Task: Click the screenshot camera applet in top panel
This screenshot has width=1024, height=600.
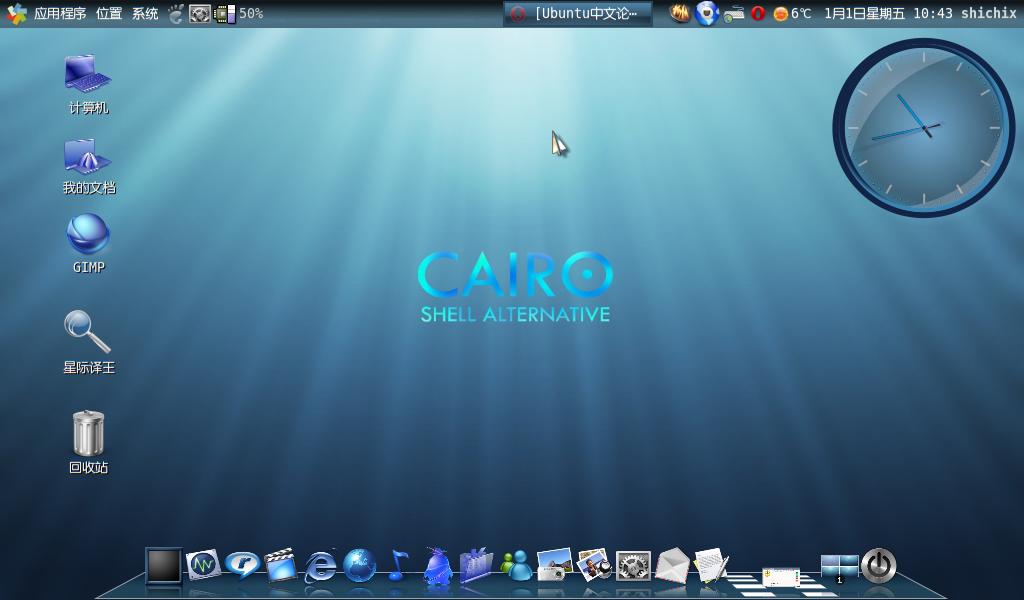Action: (200, 13)
